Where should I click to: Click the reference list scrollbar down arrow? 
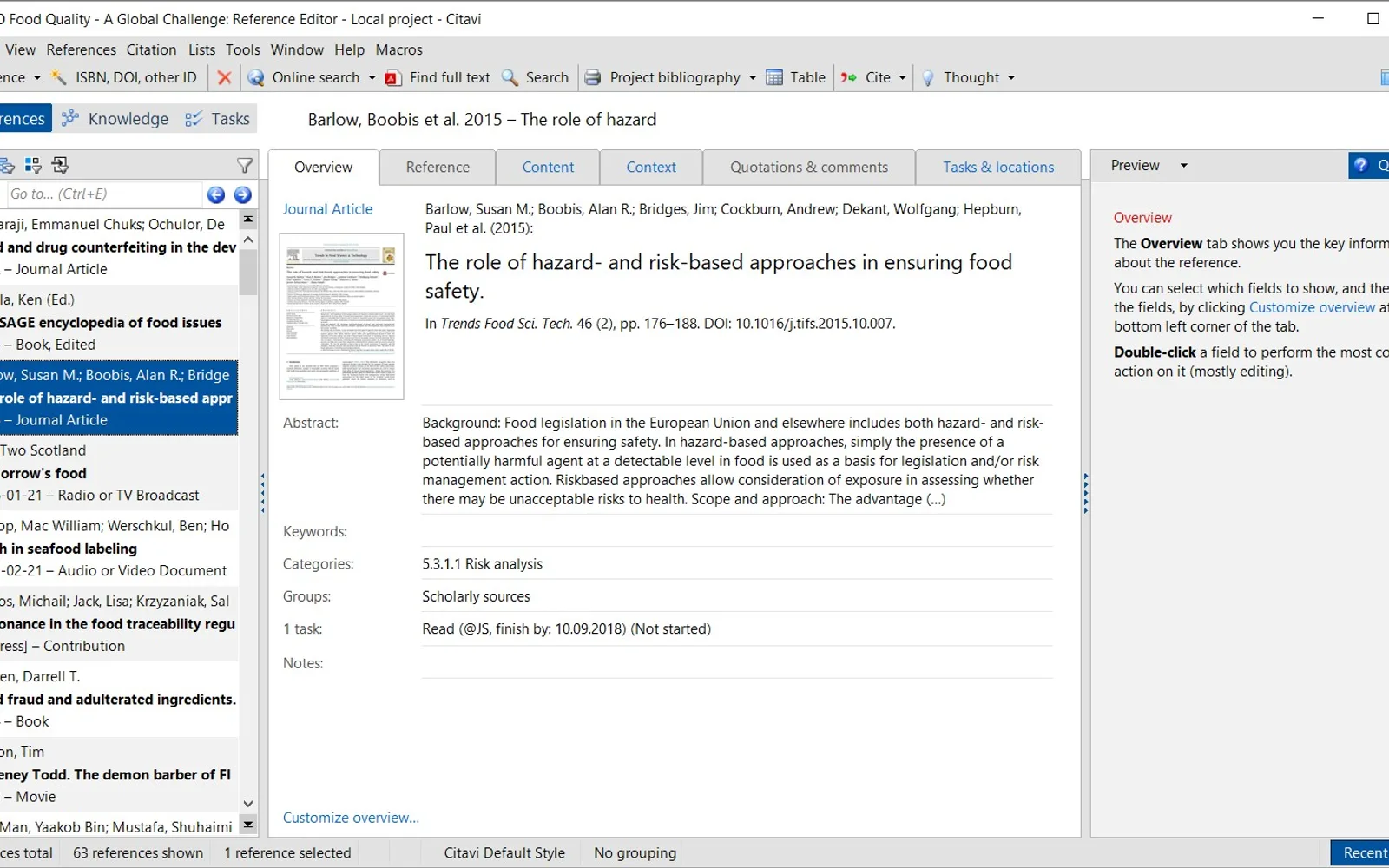click(248, 804)
